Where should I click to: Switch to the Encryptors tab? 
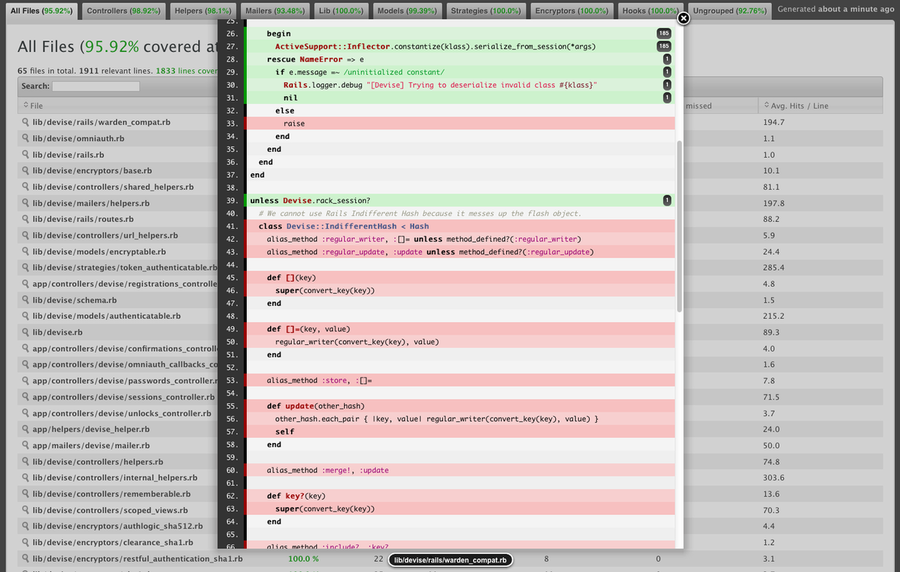pos(570,10)
